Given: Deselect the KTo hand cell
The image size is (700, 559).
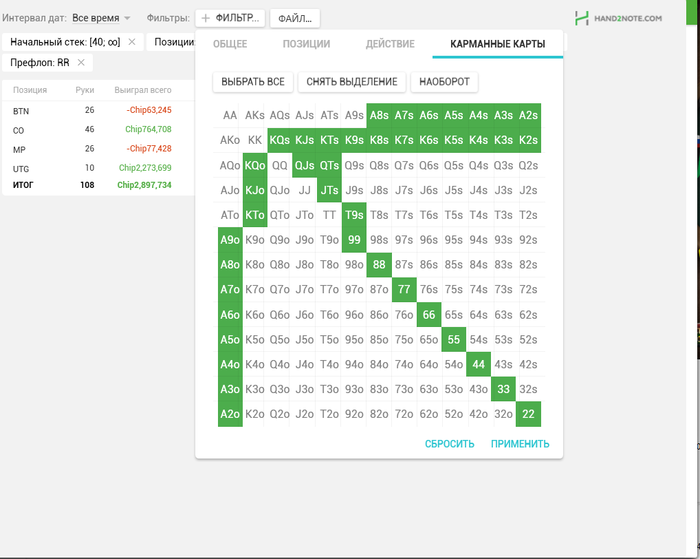Looking at the screenshot, I should coord(255,215).
